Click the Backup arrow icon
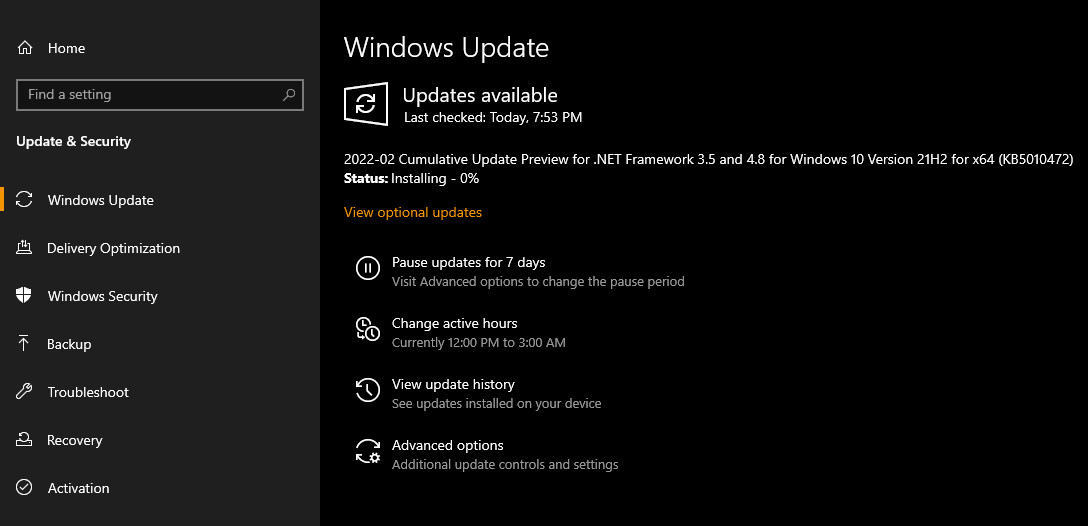The image size is (1088, 526). pos(25,344)
